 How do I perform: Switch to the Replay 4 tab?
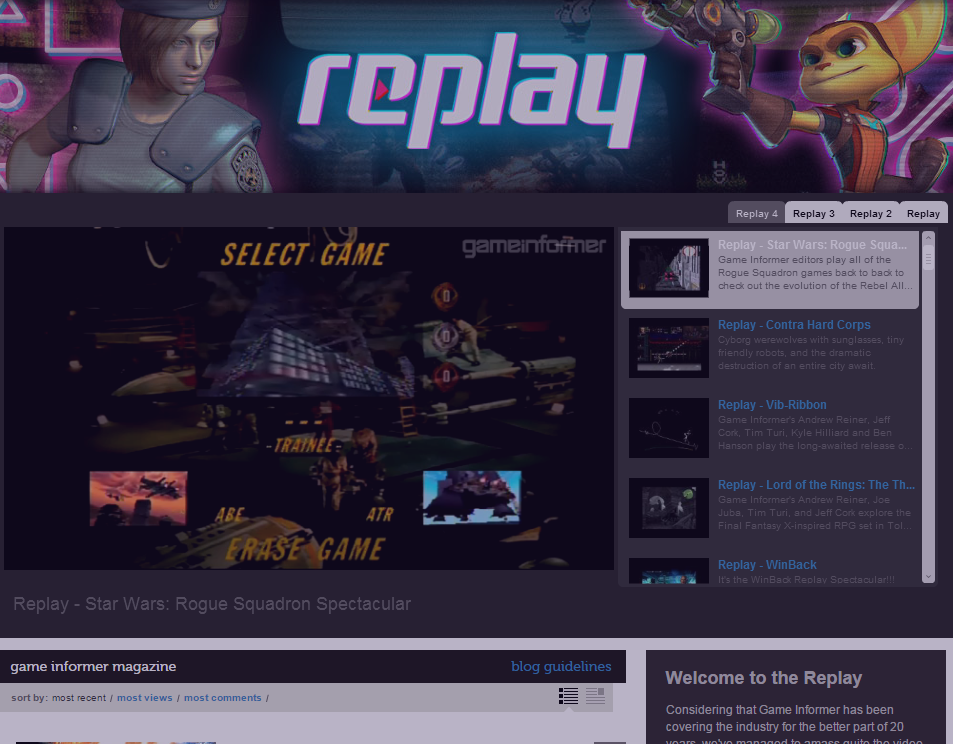(756, 213)
